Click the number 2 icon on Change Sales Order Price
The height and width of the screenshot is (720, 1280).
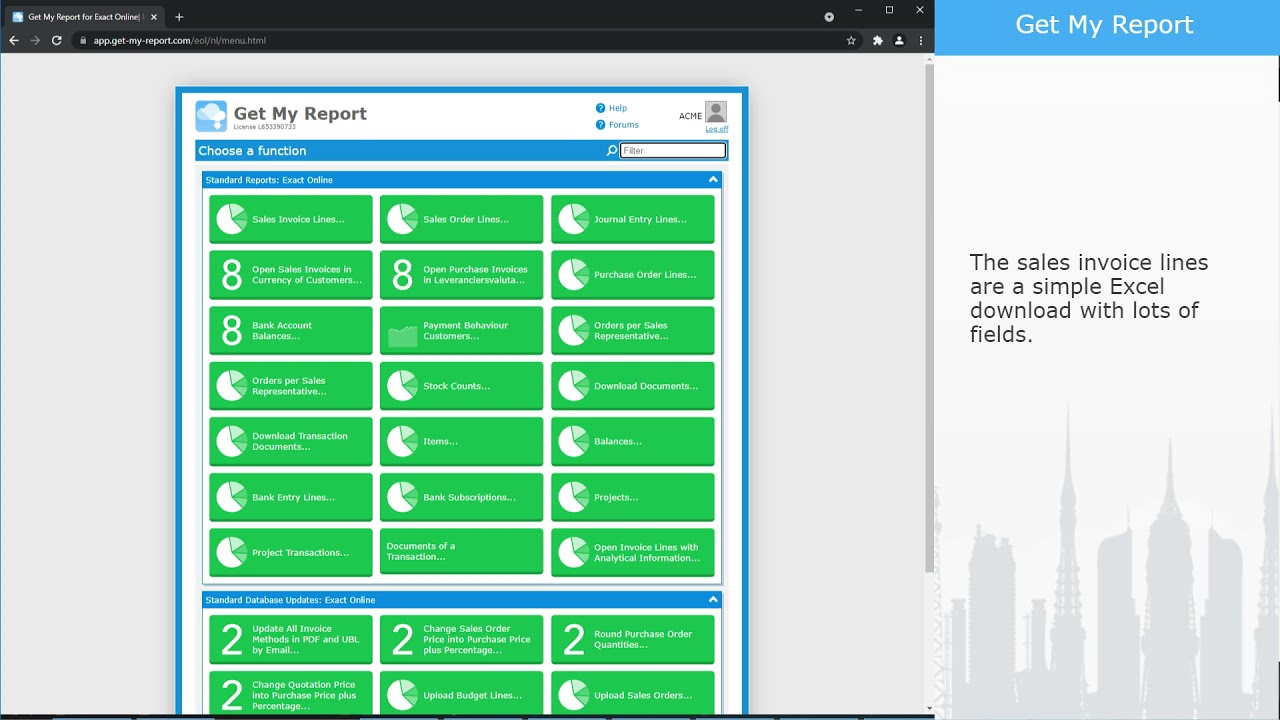[x=402, y=640]
